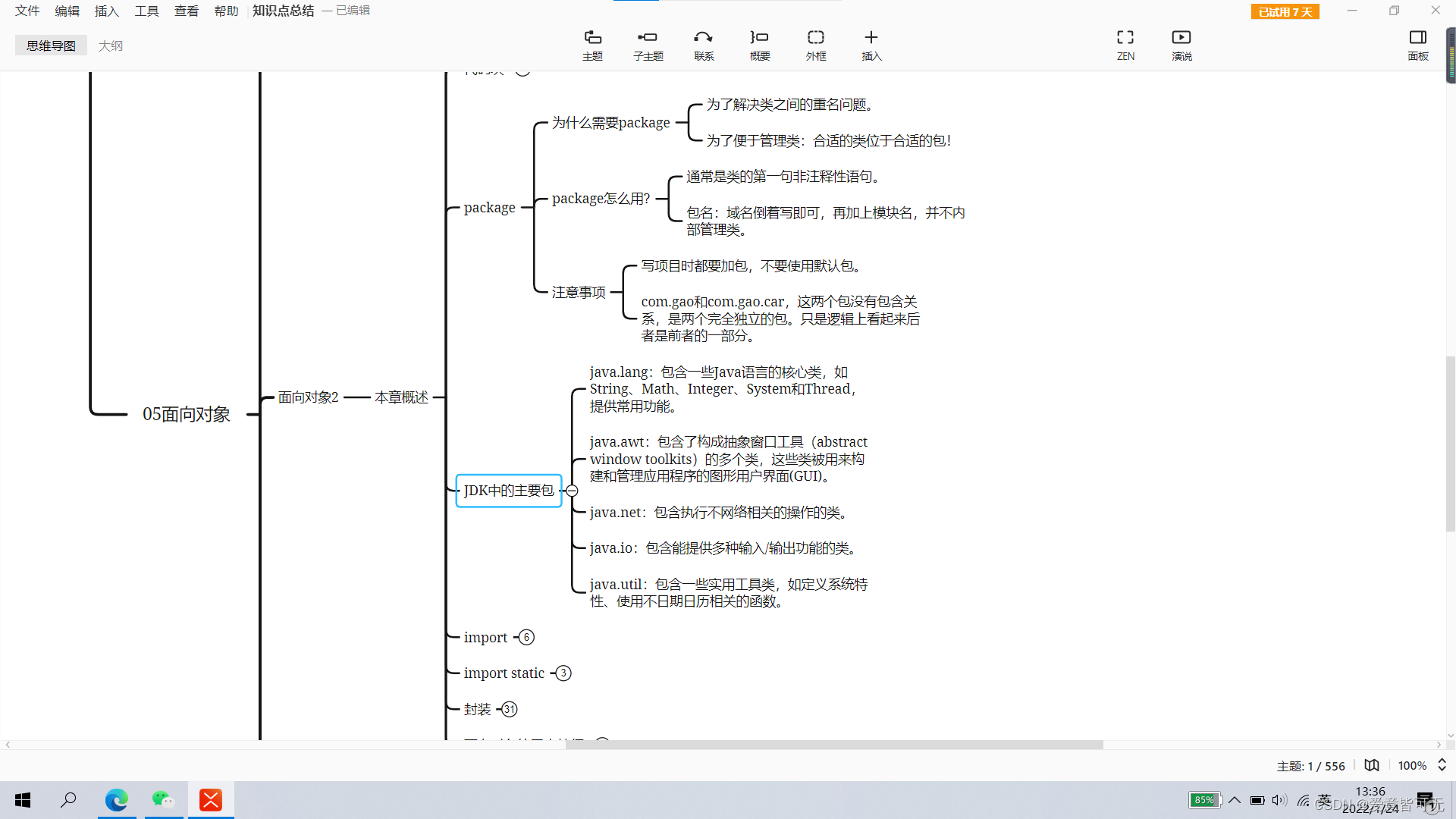Select the 05面向对象 main topic

click(x=187, y=414)
